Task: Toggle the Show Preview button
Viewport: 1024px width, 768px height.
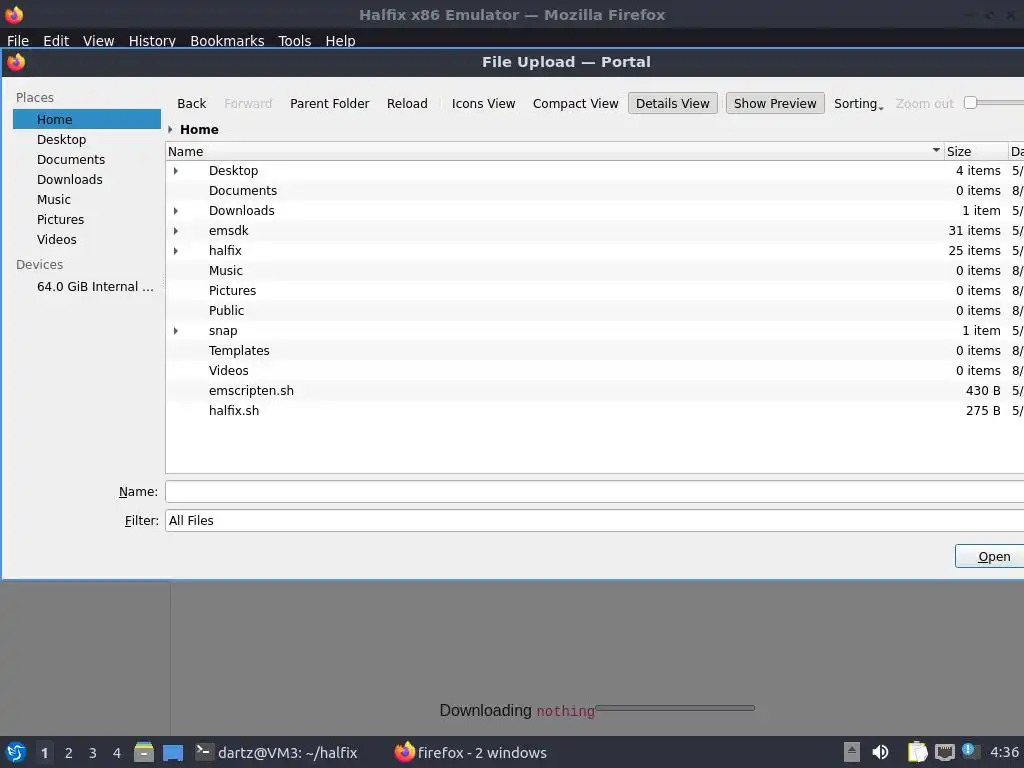Action: [775, 103]
